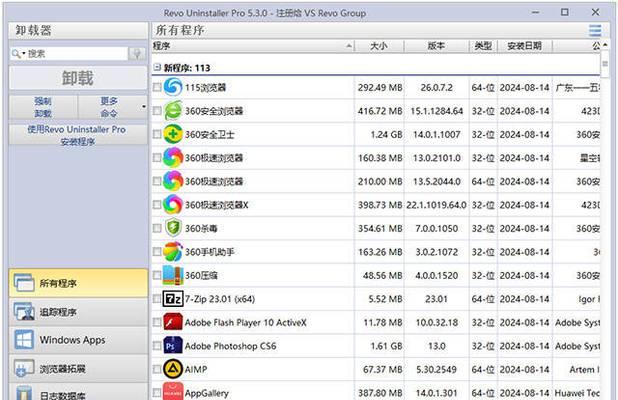Click the 360安全卫士 icon

click(173, 134)
